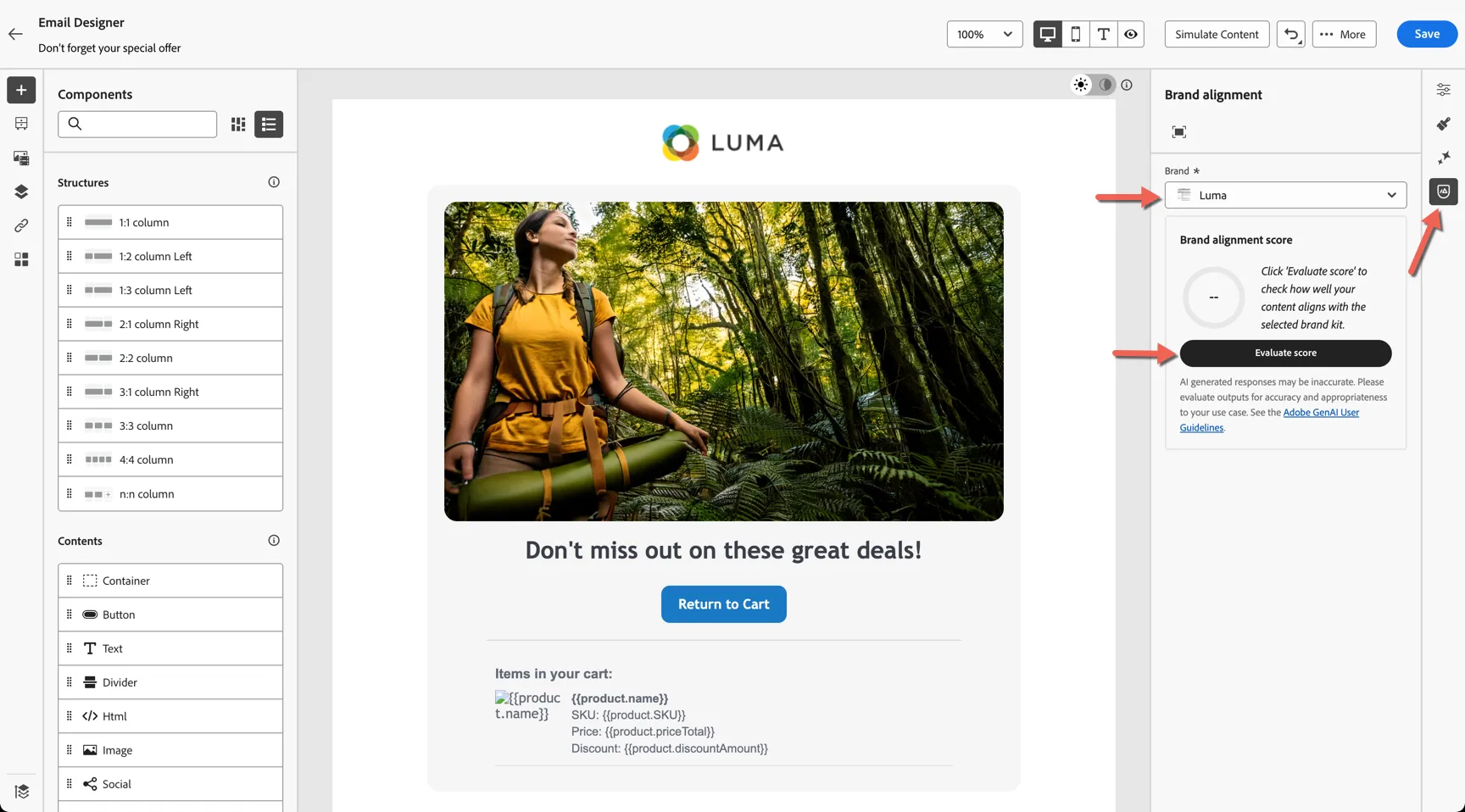
Task: Pick the Html content component
Action: pos(170,716)
